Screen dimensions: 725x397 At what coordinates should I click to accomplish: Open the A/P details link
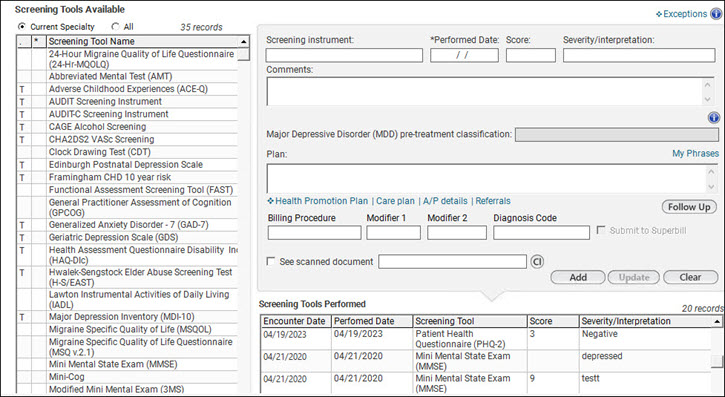pos(445,201)
